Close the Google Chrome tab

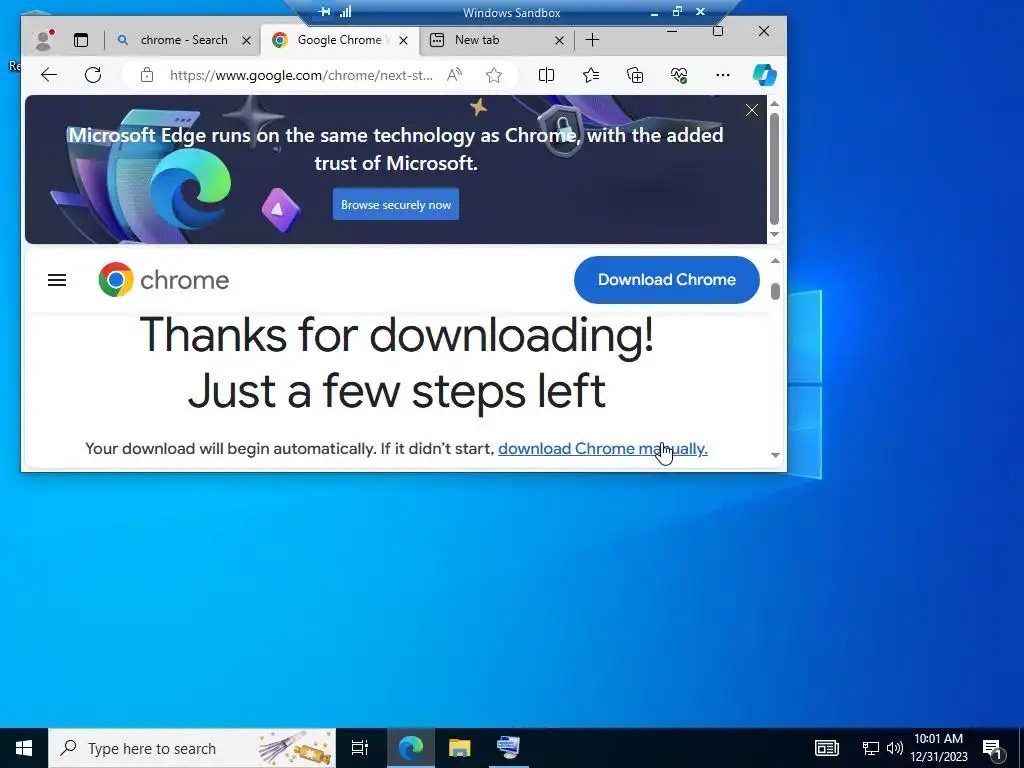coord(404,40)
